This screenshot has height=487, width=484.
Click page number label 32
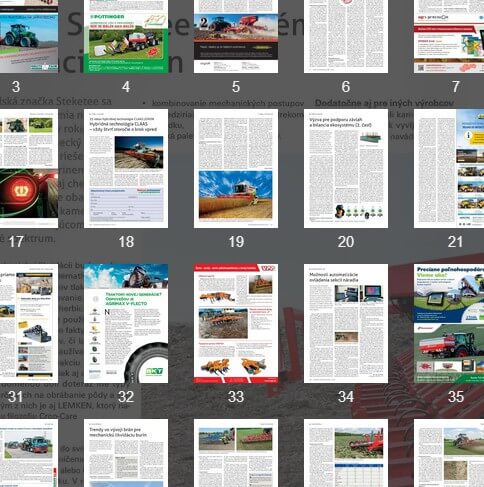click(126, 397)
